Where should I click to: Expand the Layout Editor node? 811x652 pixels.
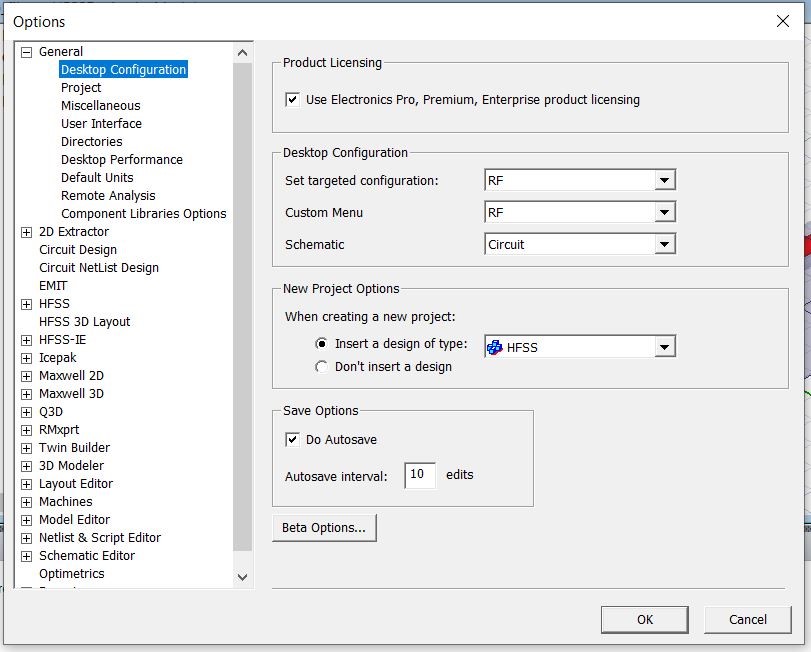[x=26, y=484]
